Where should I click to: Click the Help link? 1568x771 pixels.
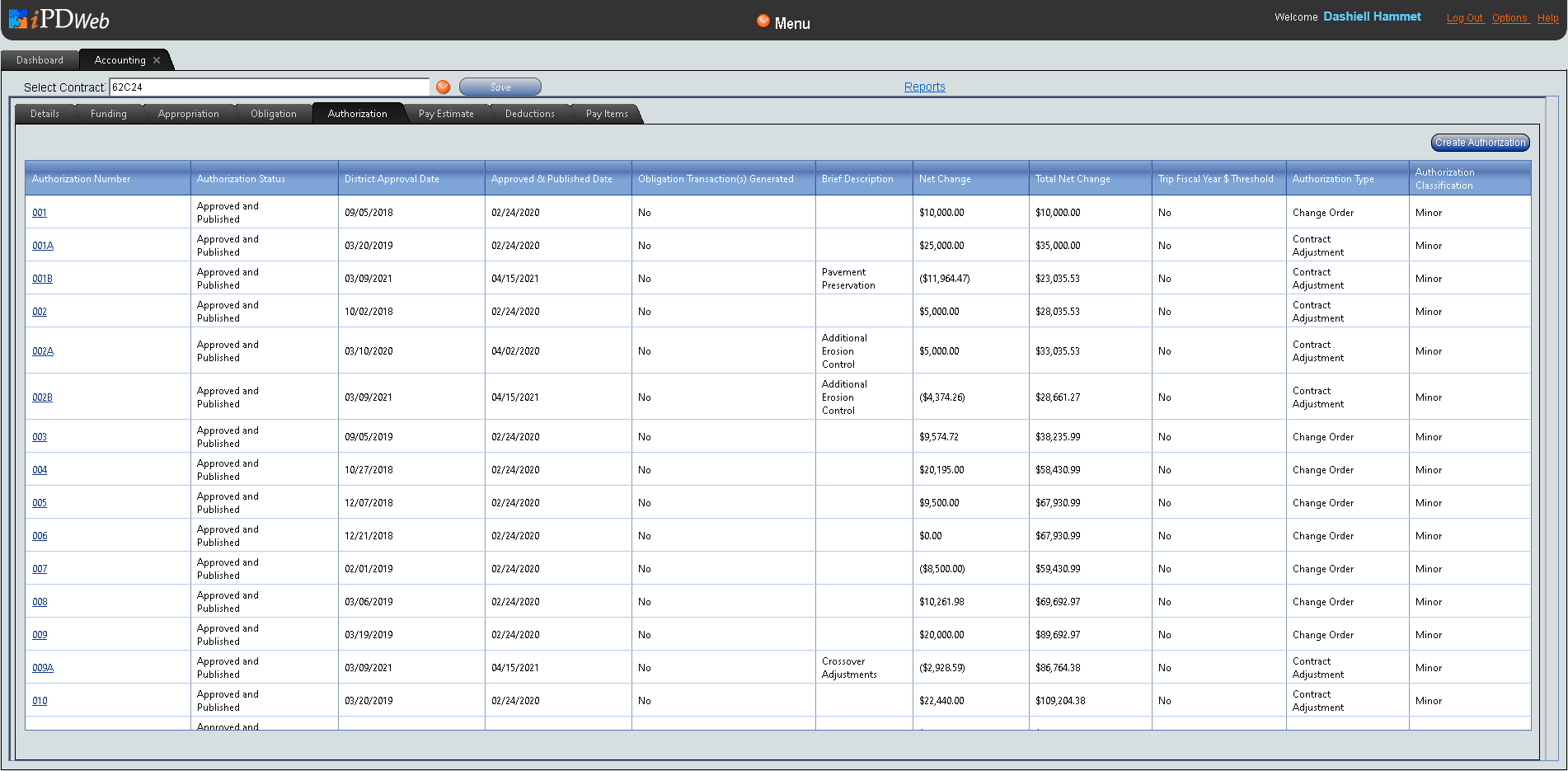click(x=1547, y=18)
